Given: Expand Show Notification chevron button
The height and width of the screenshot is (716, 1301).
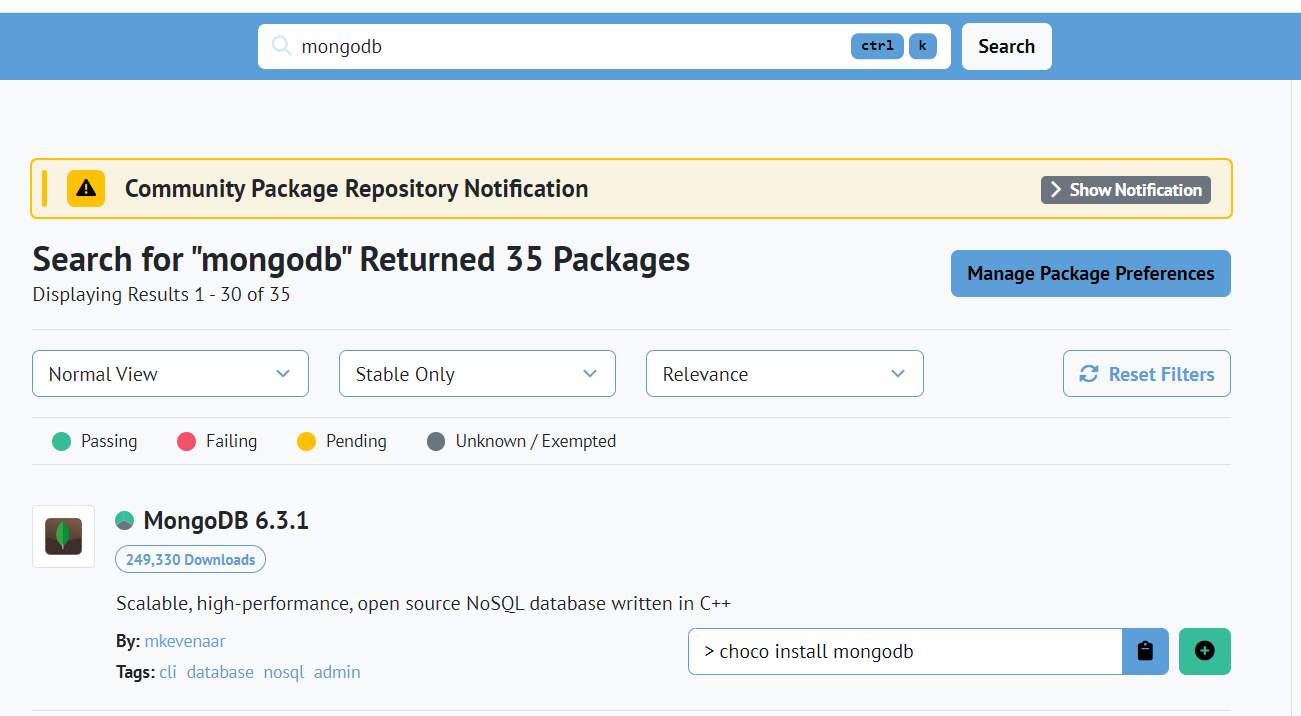Looking at the screenshot, I should pyautogui.click(x=1126, y=190).
